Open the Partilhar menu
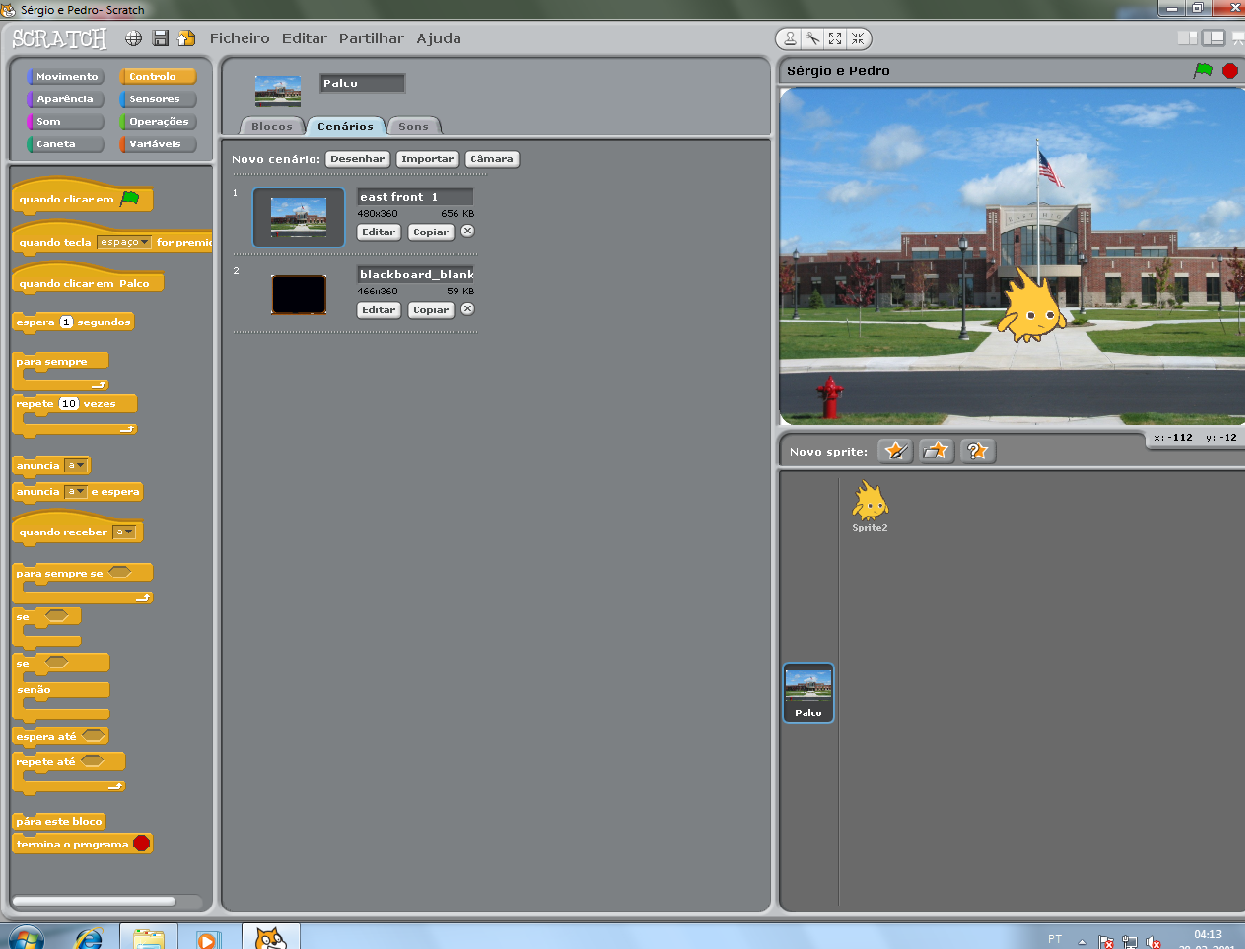Image resolution: width=1245 pixels, height=949 pixels. 371,38
